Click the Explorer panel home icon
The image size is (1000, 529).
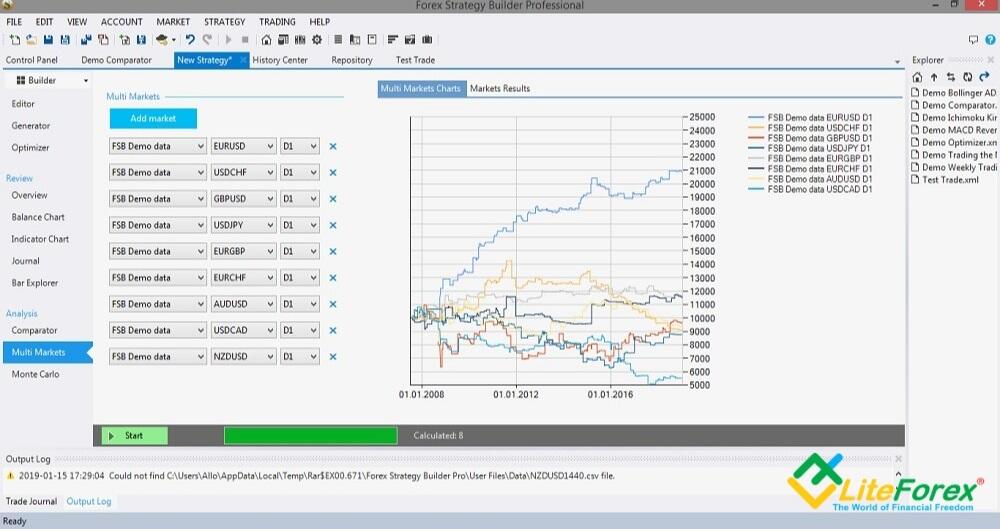click(x=917, y=77)
